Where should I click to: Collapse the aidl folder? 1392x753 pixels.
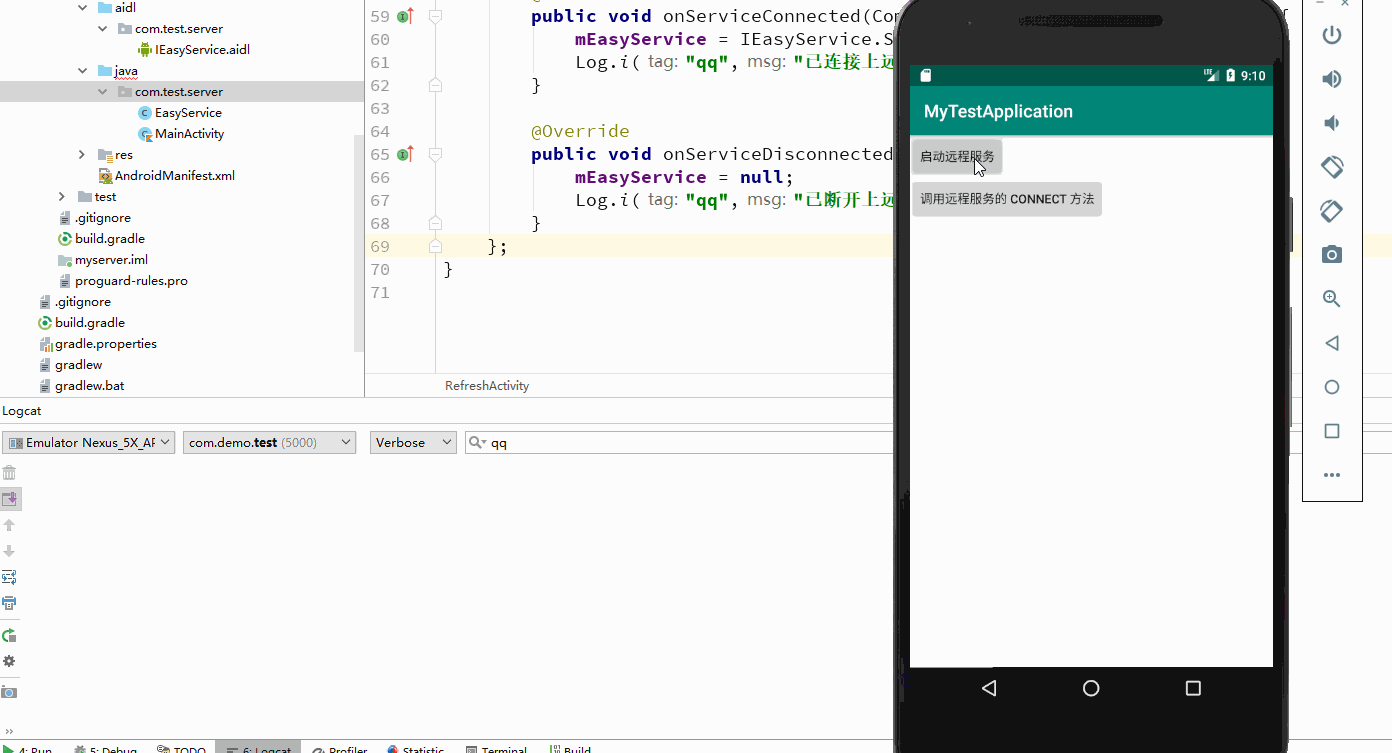pos(82,7)
